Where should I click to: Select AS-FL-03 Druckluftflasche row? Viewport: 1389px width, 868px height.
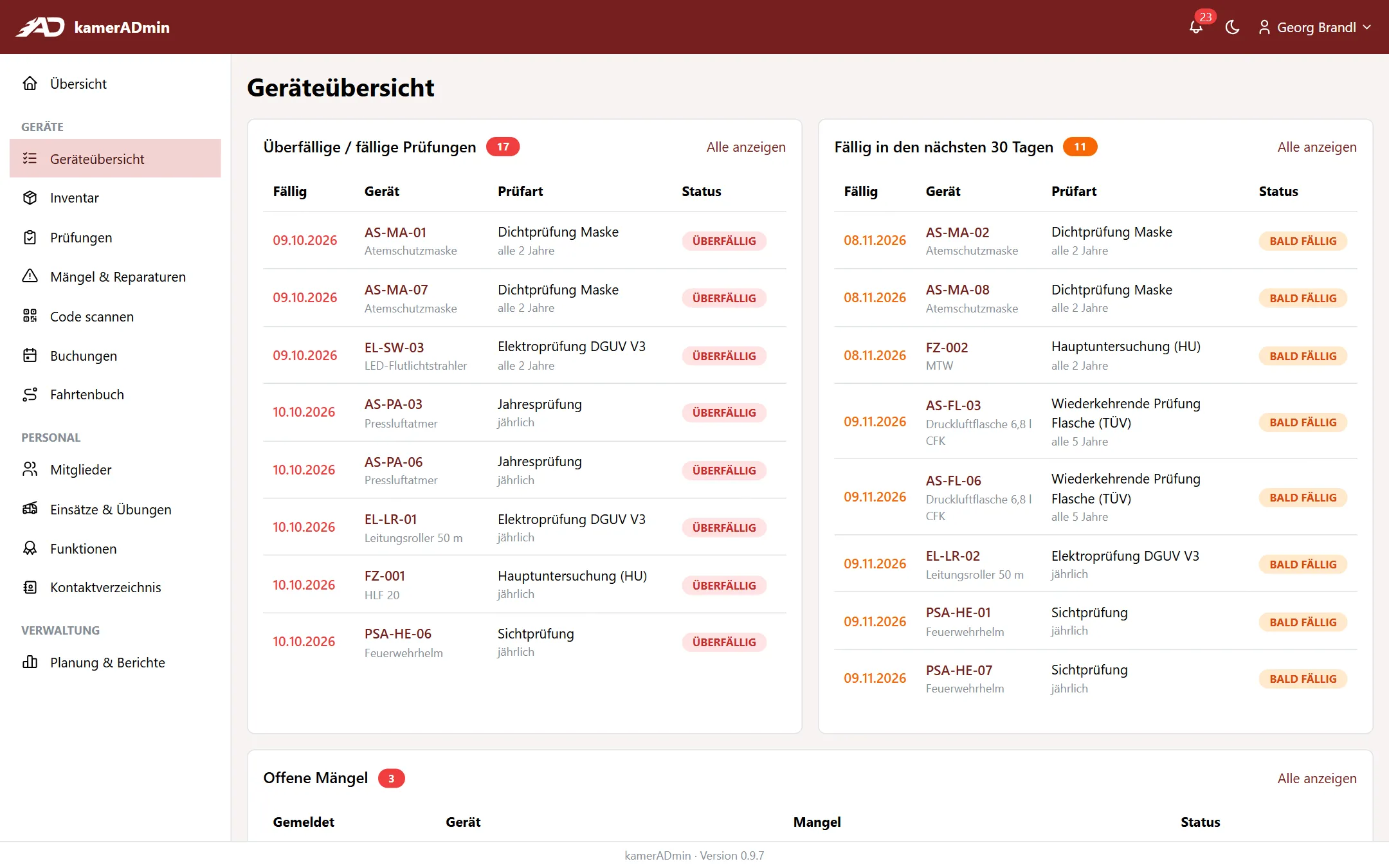[1096, 422]
